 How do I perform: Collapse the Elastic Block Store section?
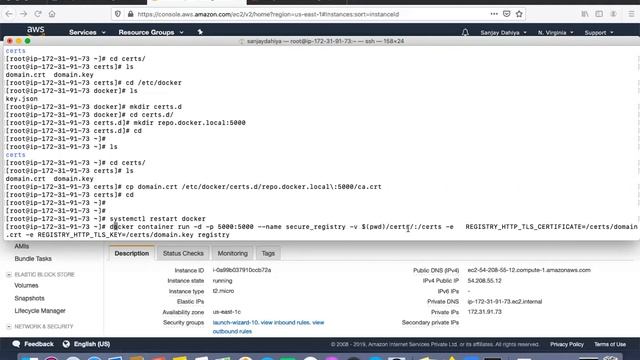9,275
